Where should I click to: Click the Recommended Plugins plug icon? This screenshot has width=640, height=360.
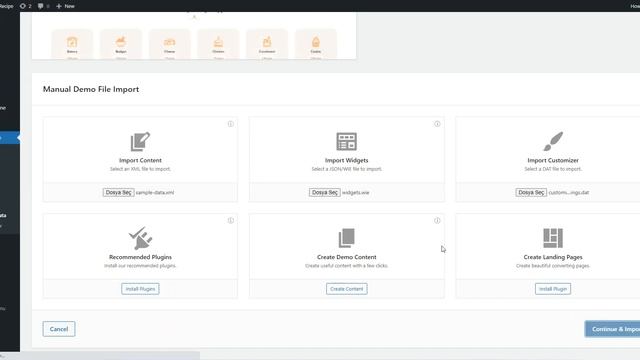coord(140,238)
